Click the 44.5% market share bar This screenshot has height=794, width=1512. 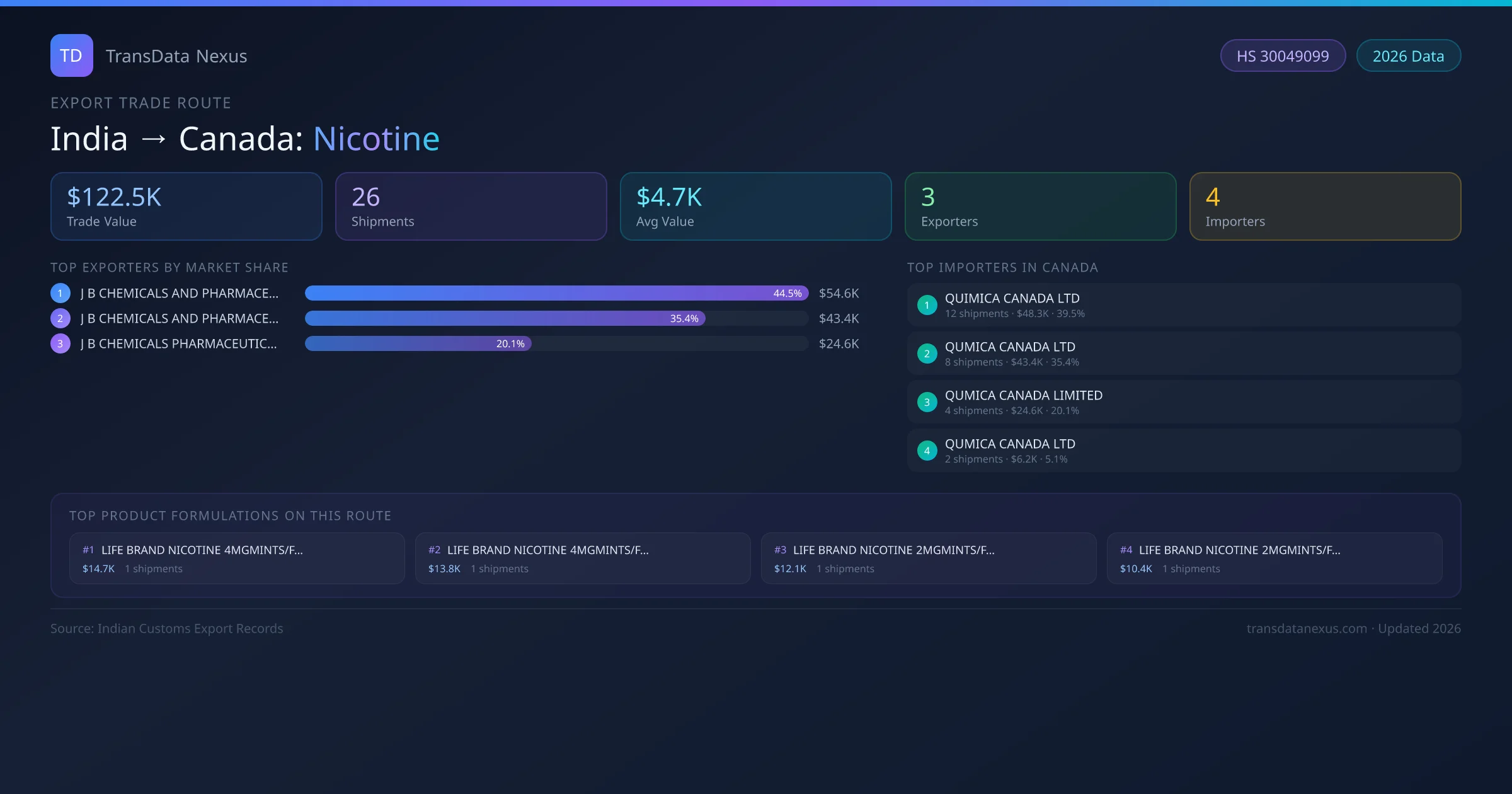click(556, 293)
